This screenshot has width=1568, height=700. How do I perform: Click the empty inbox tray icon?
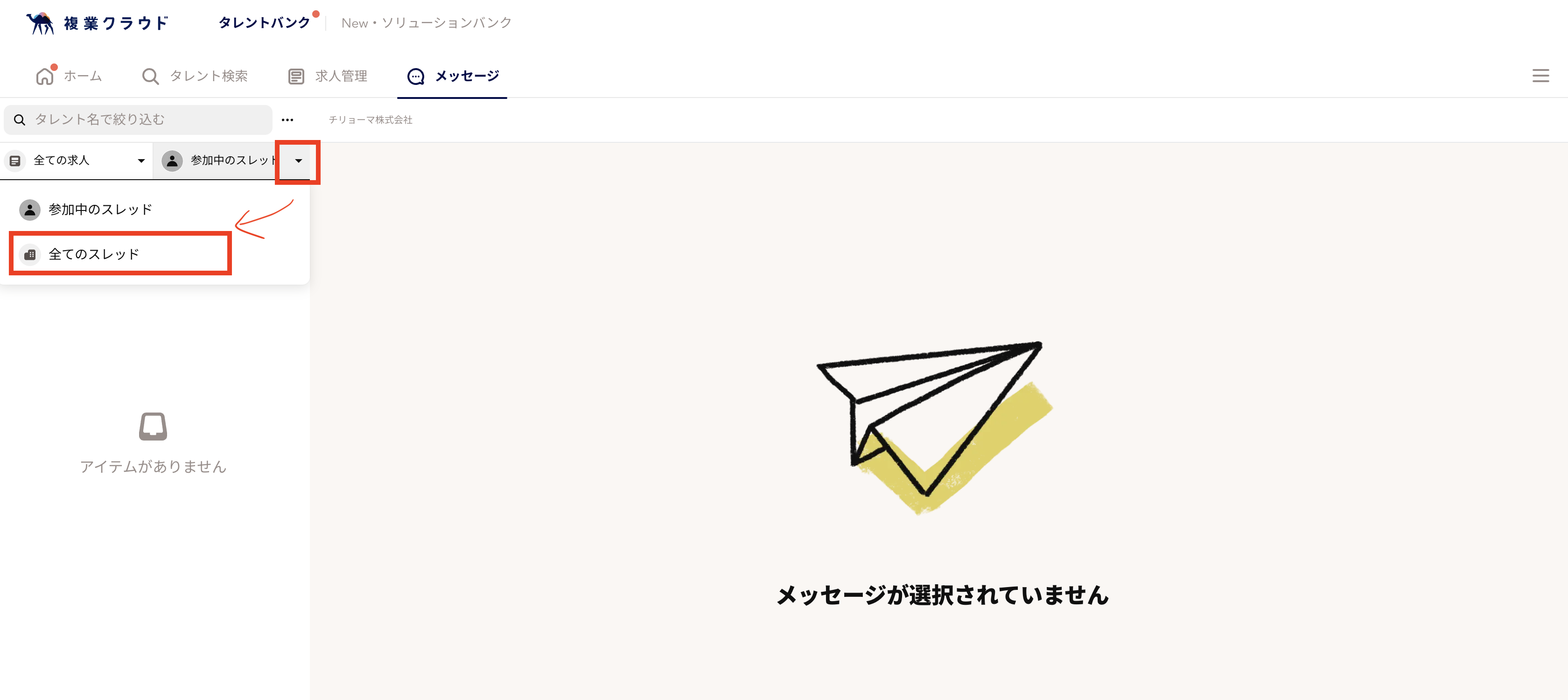[153, 426]
